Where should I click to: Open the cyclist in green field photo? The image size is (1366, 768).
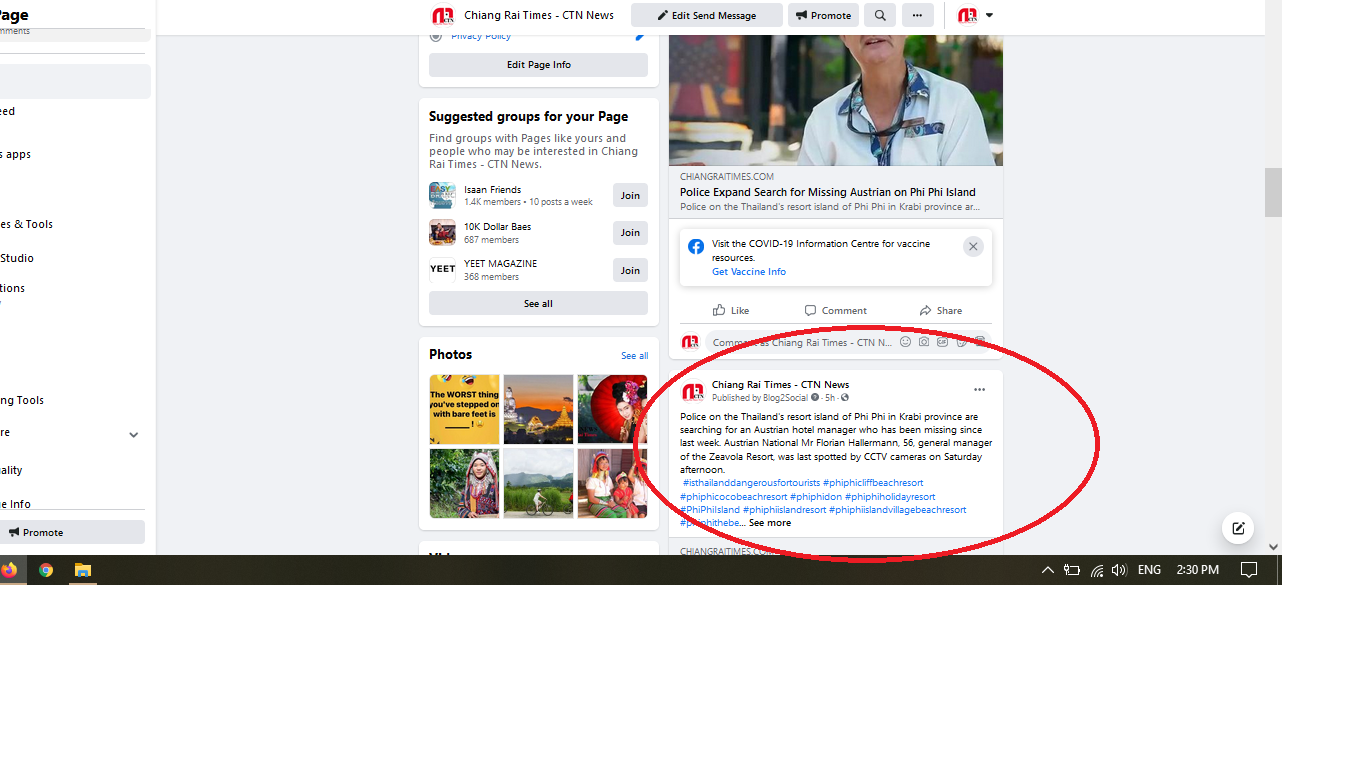[x=538, y=483]
